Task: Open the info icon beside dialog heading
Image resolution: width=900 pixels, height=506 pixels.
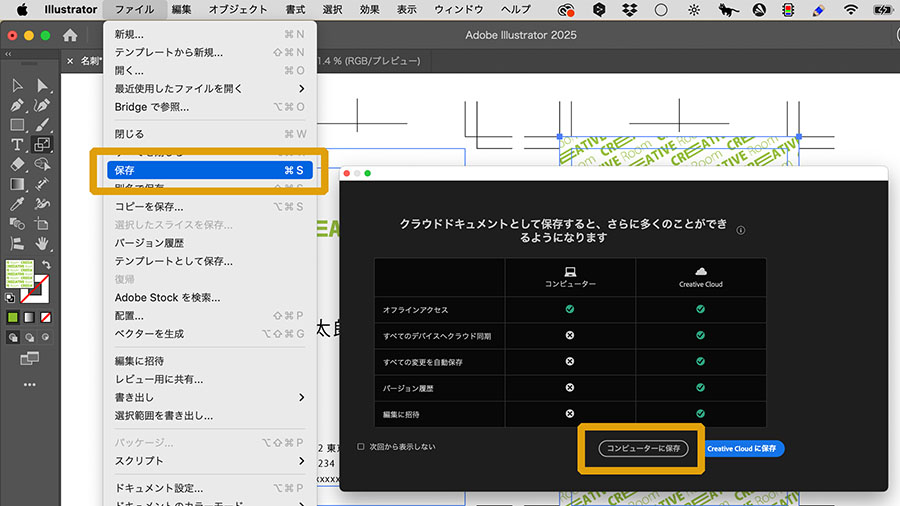Action: pos(741,230)
